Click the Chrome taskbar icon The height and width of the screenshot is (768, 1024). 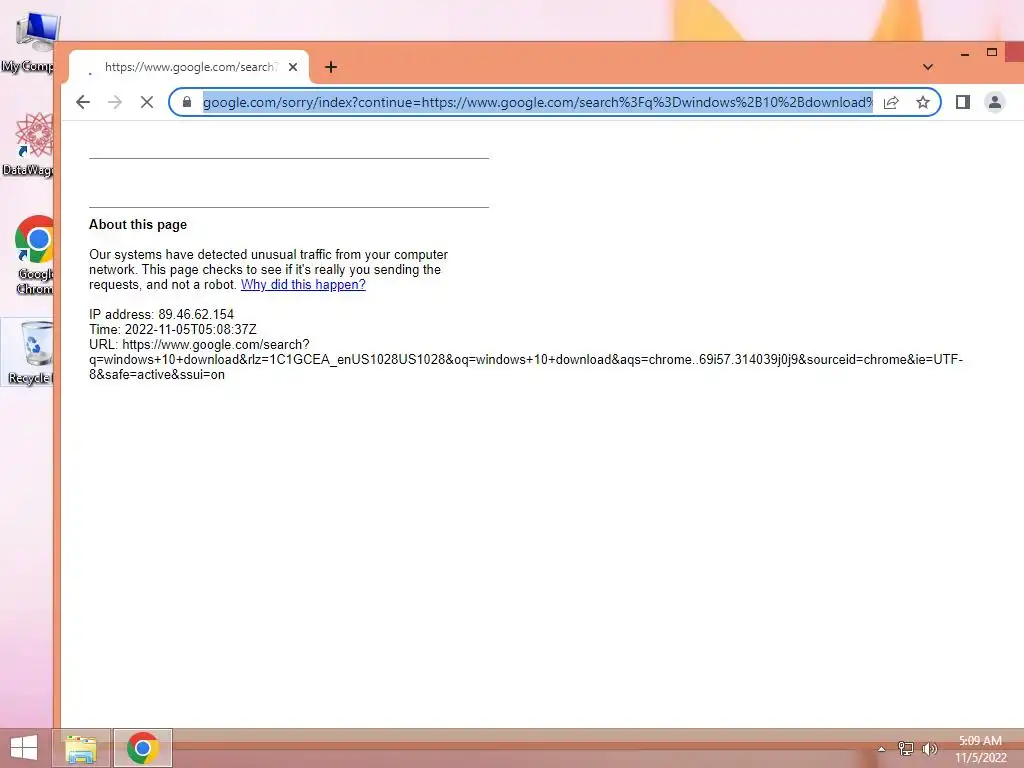point(143,748)
